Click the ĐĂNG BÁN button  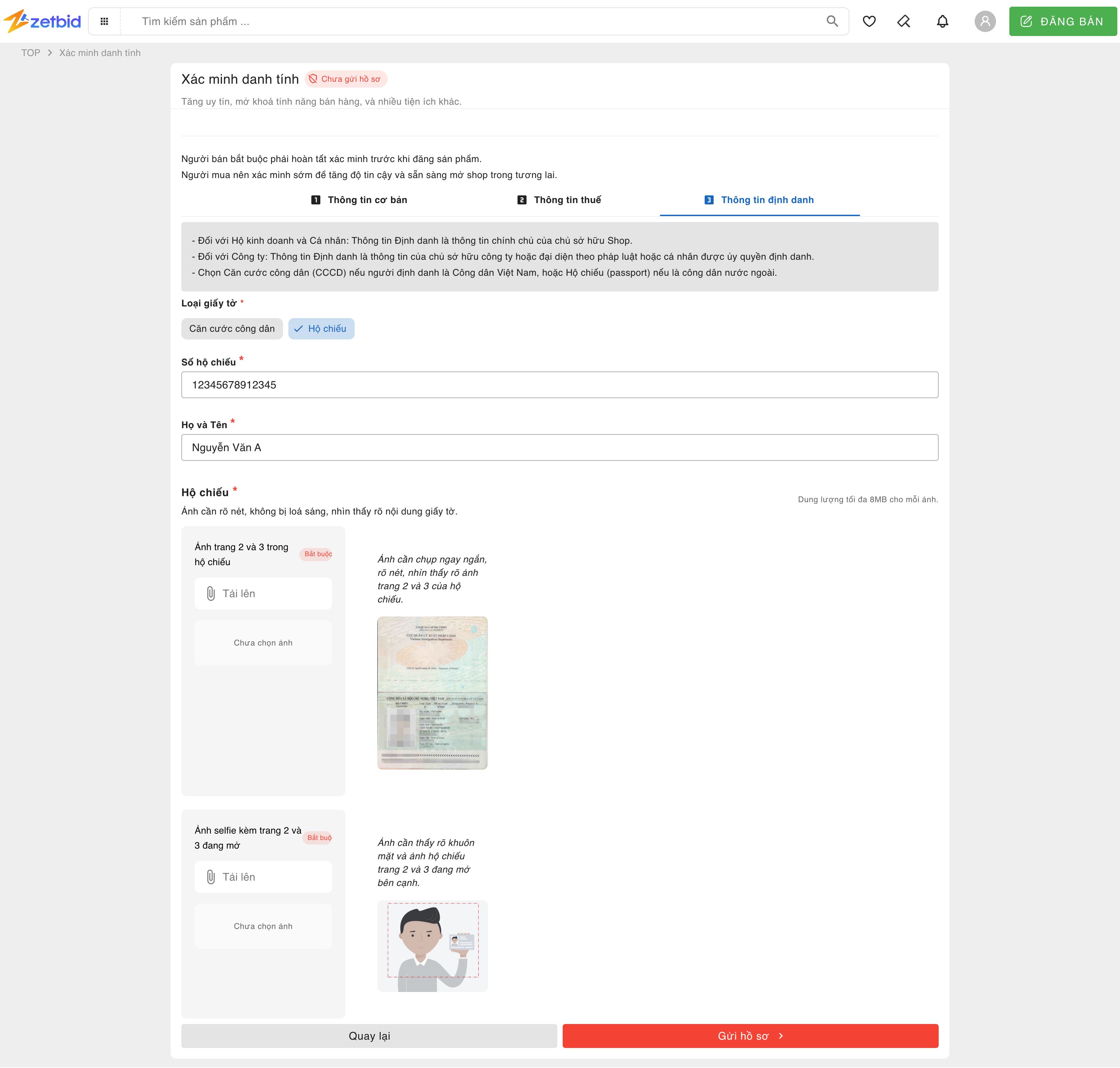click(1063, 22)
